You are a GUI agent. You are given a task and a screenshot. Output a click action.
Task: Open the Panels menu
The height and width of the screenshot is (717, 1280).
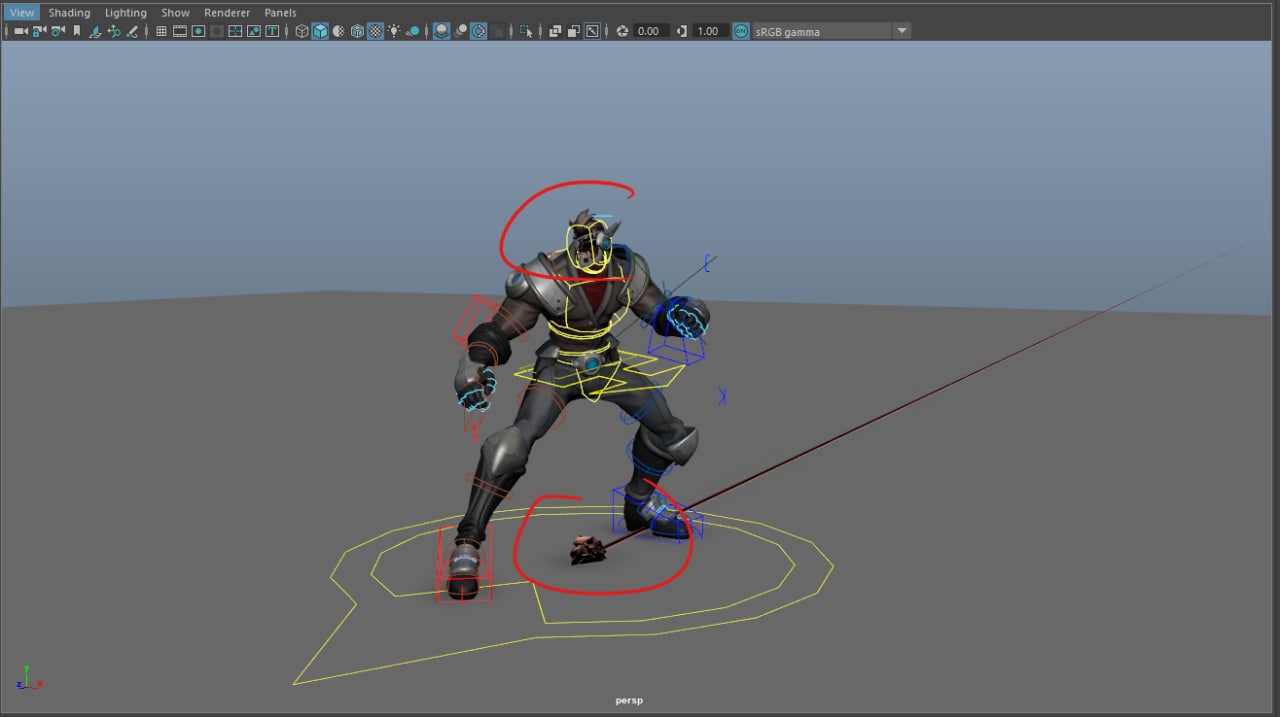point(280,13)
